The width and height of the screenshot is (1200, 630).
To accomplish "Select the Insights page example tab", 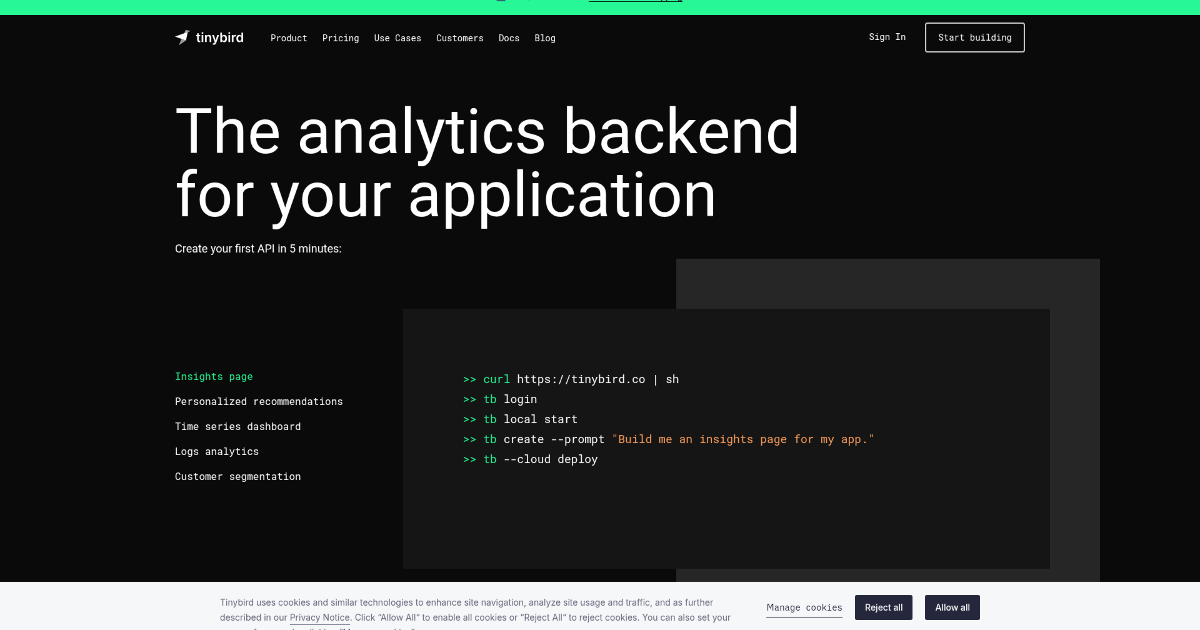I will (x=213, y=377).
